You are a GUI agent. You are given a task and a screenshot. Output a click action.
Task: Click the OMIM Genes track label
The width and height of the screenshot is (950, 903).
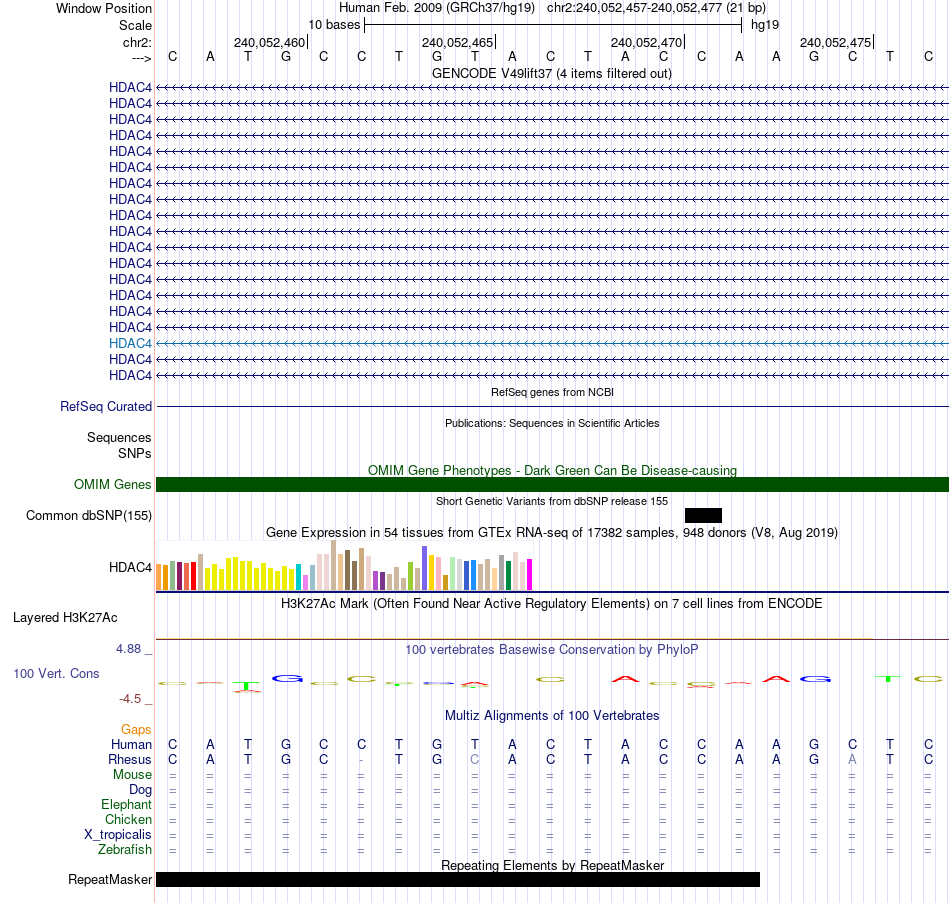[113, 484]
